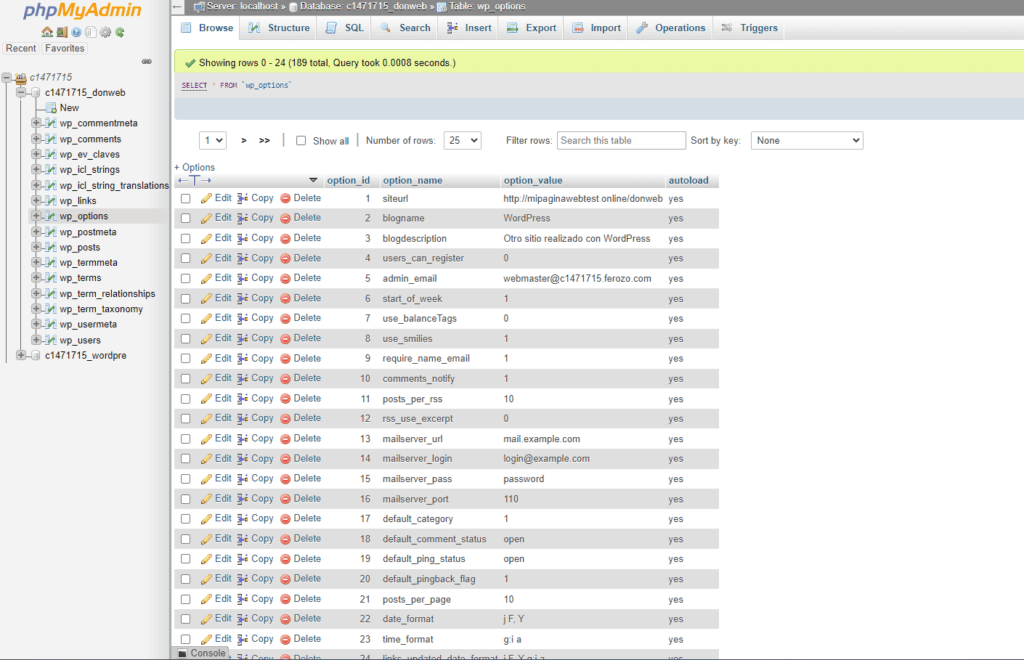Open the SQL tab
This screenshot has width=1024, height=660.
pos(345,28)
